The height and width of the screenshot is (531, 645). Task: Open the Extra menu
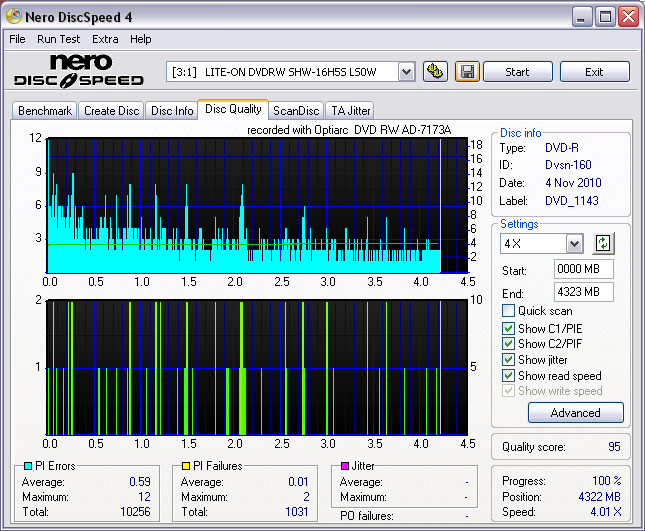pos(105,39)
